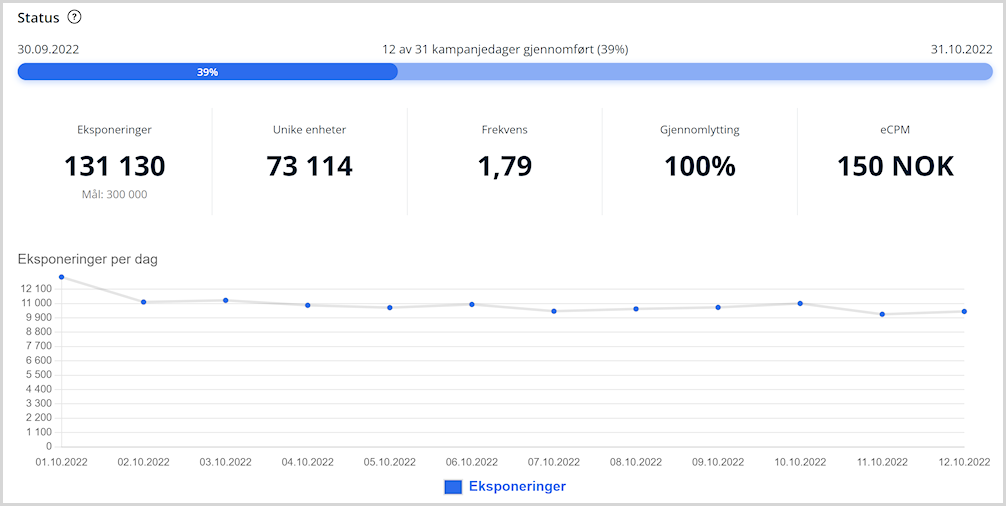Select the 05.10.2022 data point on chart

390,307
